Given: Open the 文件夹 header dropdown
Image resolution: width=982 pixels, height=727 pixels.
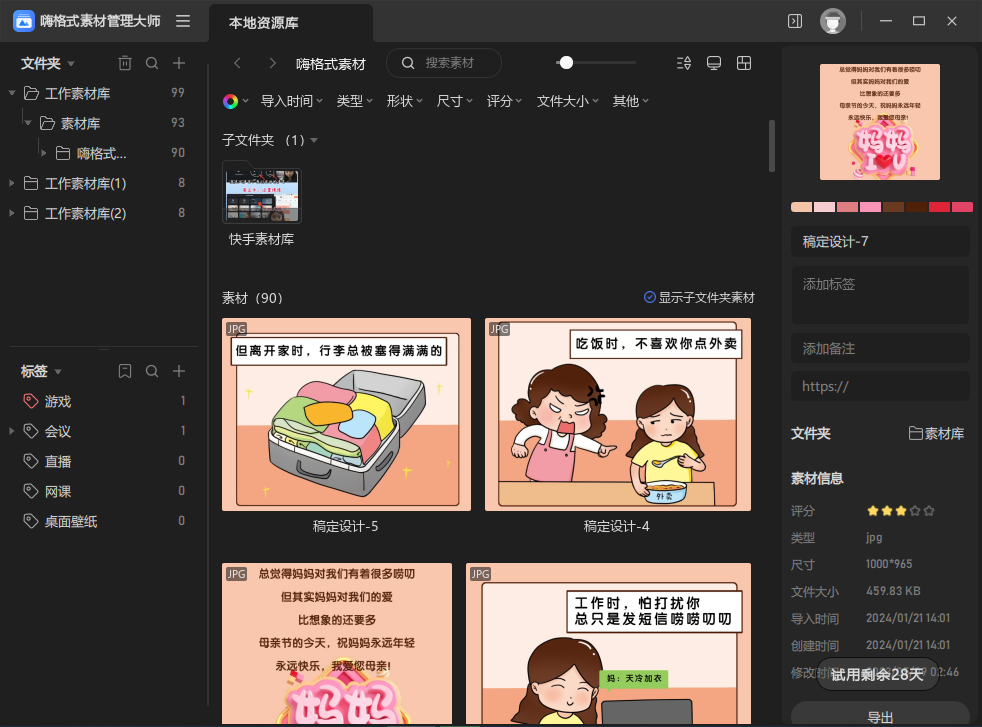Looking at the screenshot, I should point(71,64).
